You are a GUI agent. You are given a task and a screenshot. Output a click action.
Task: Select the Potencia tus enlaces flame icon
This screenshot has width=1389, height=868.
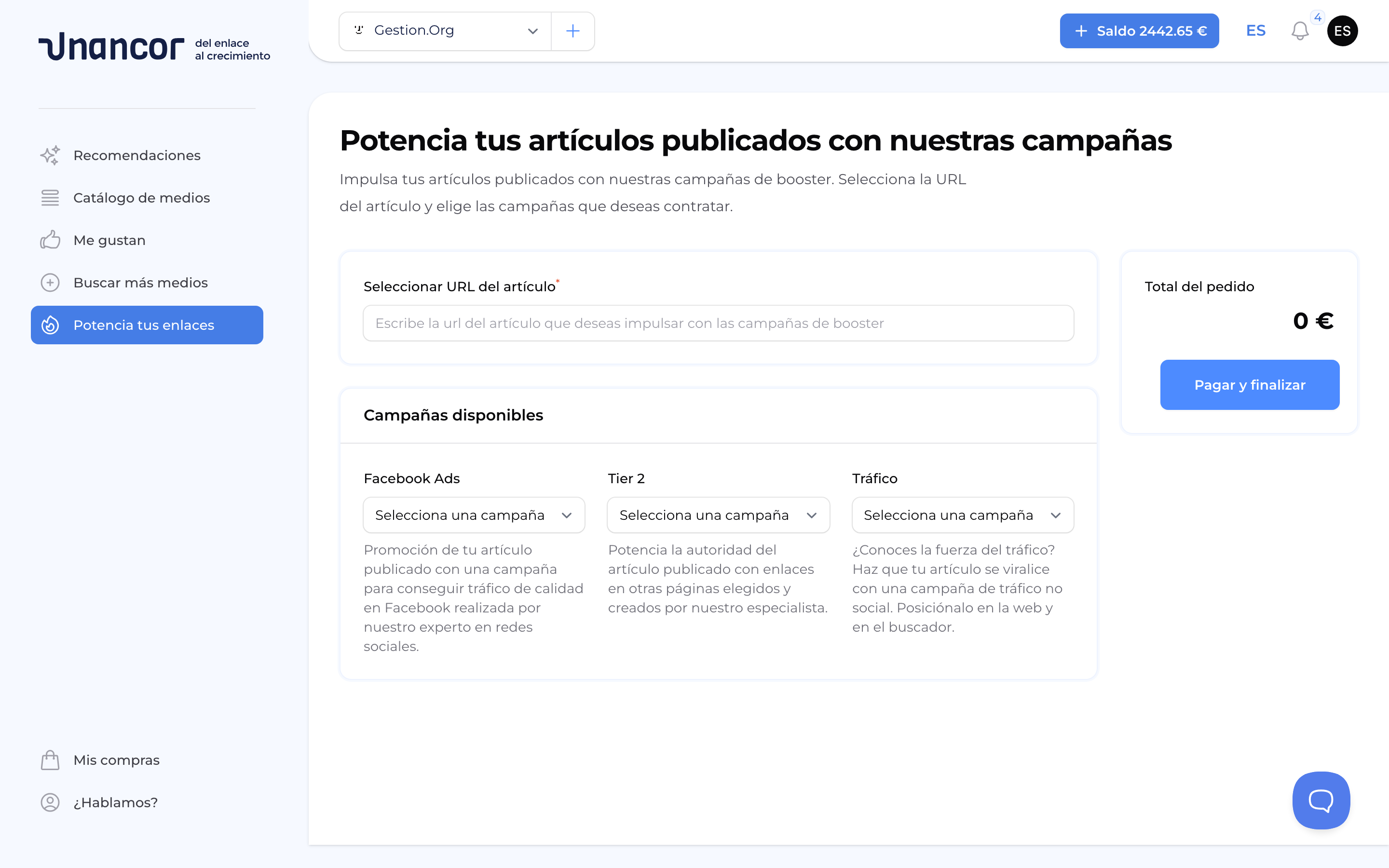[51, 325]
